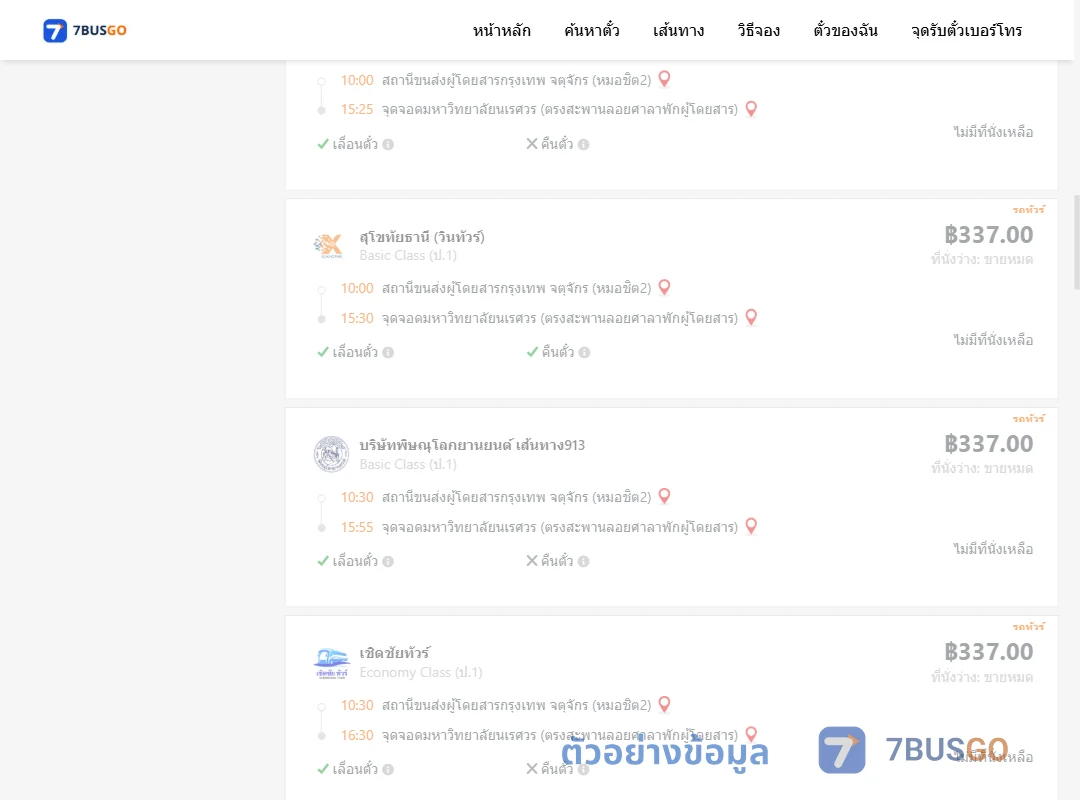Click info icon next to คืนตั๋ว in สุโขทัยธานี card
Viewport: 1080px width, 800px height.
tap(584, 353)
